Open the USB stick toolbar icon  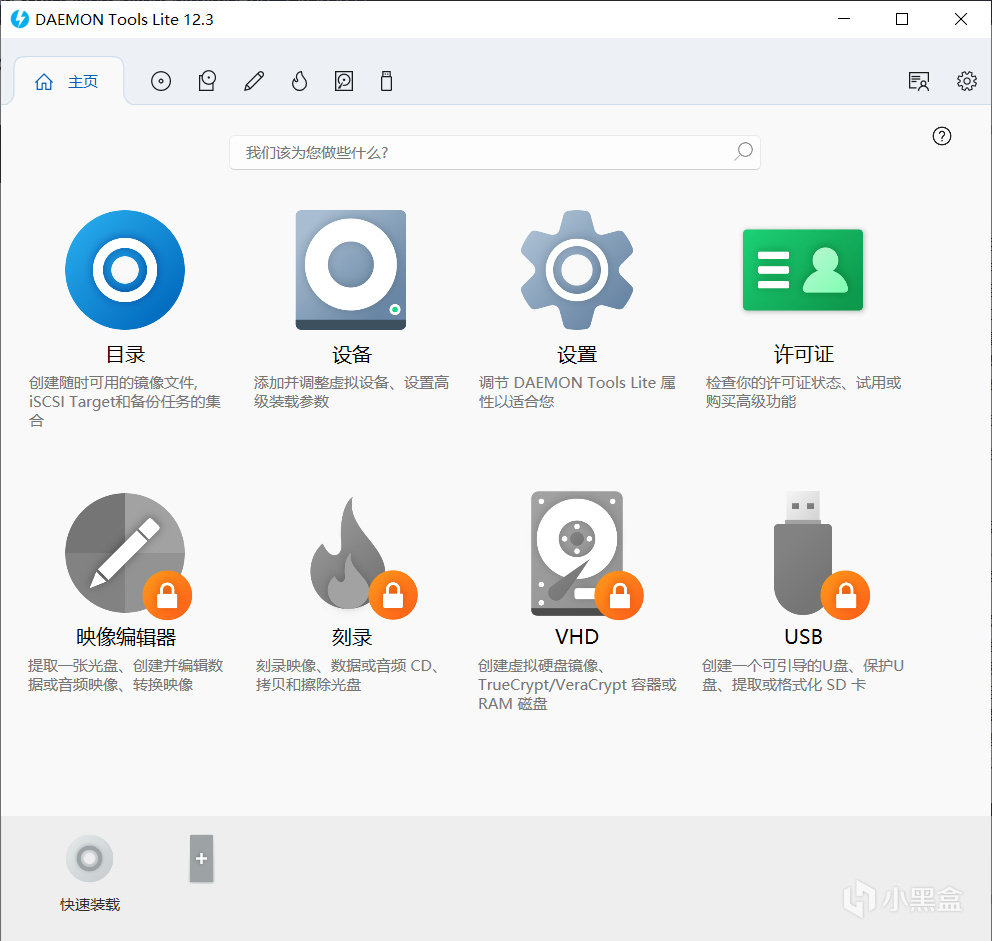(386, 81)
